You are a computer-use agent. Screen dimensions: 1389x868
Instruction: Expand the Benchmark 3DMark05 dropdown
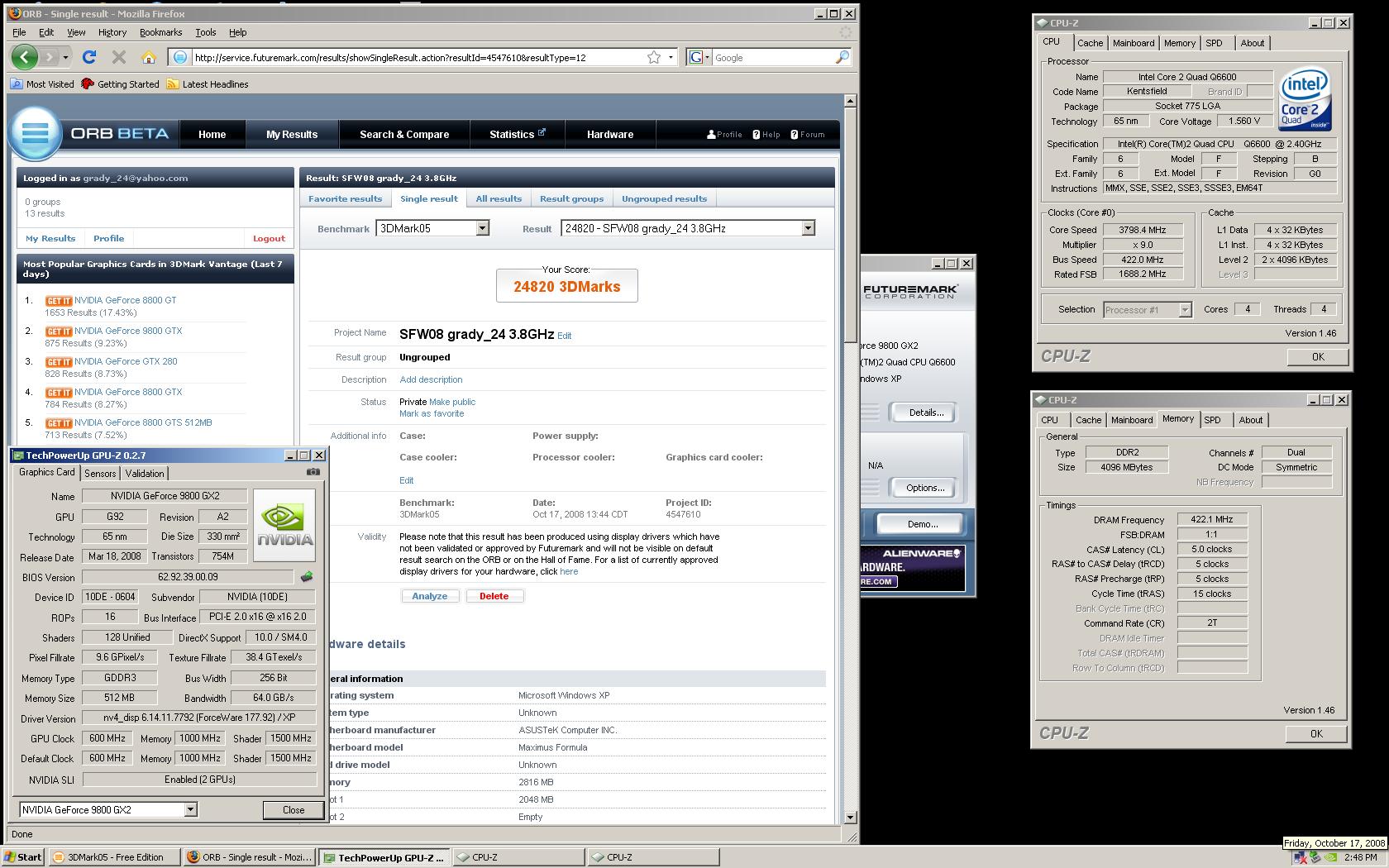[482, 228]
